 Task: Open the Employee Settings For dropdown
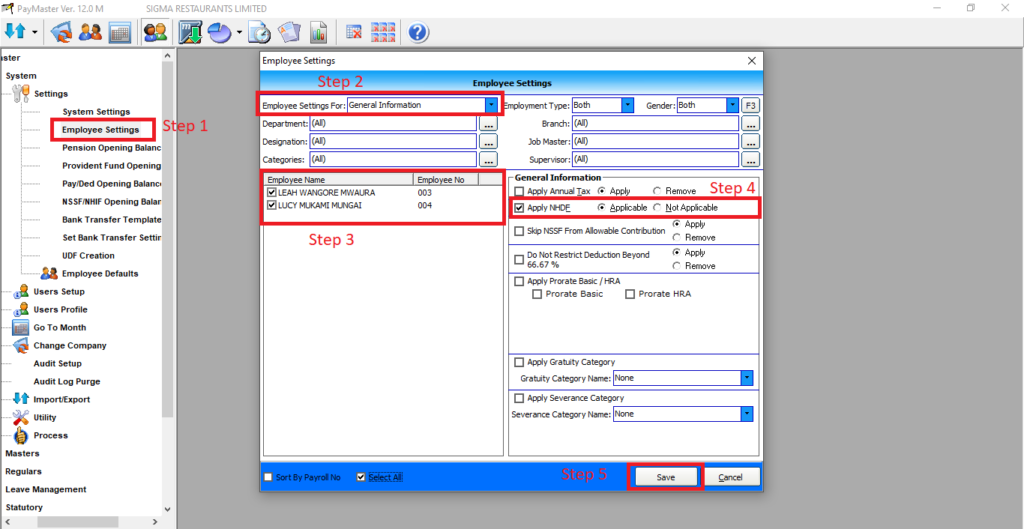coord(491,105)
